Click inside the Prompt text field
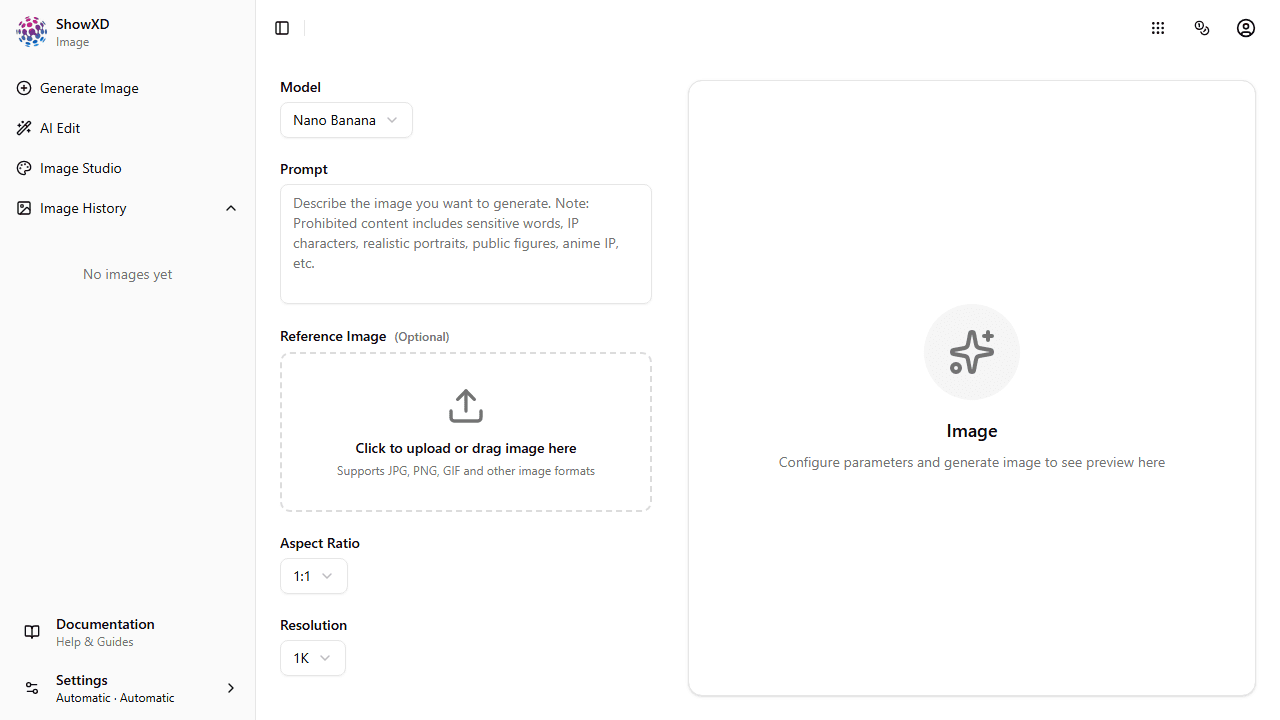 tap(465, 243)
